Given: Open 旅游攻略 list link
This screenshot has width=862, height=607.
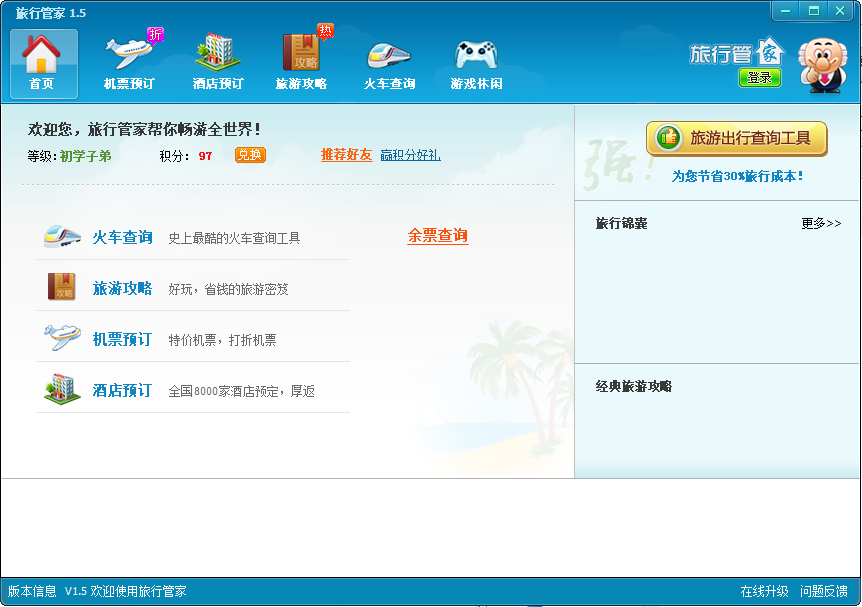Looking at the screenshot, I should [x=122, y=288].
